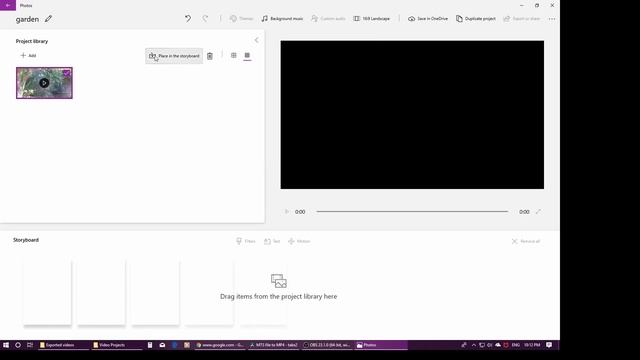Screen dimensions: 640x360
Task: Play the video preview
Action: pyautogui.click(x=287, y=211)
